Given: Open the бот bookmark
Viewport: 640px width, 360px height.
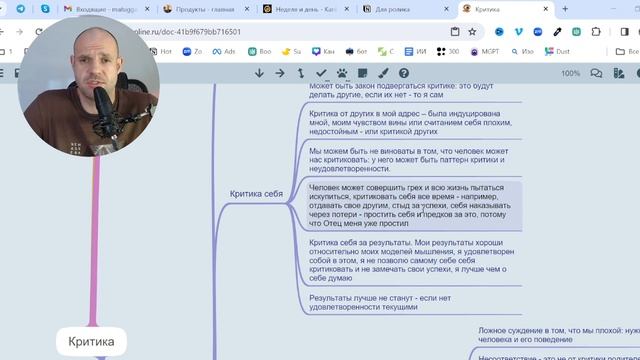Looking at the screenshot, I should pyautogui.click(x=356, y=51).
